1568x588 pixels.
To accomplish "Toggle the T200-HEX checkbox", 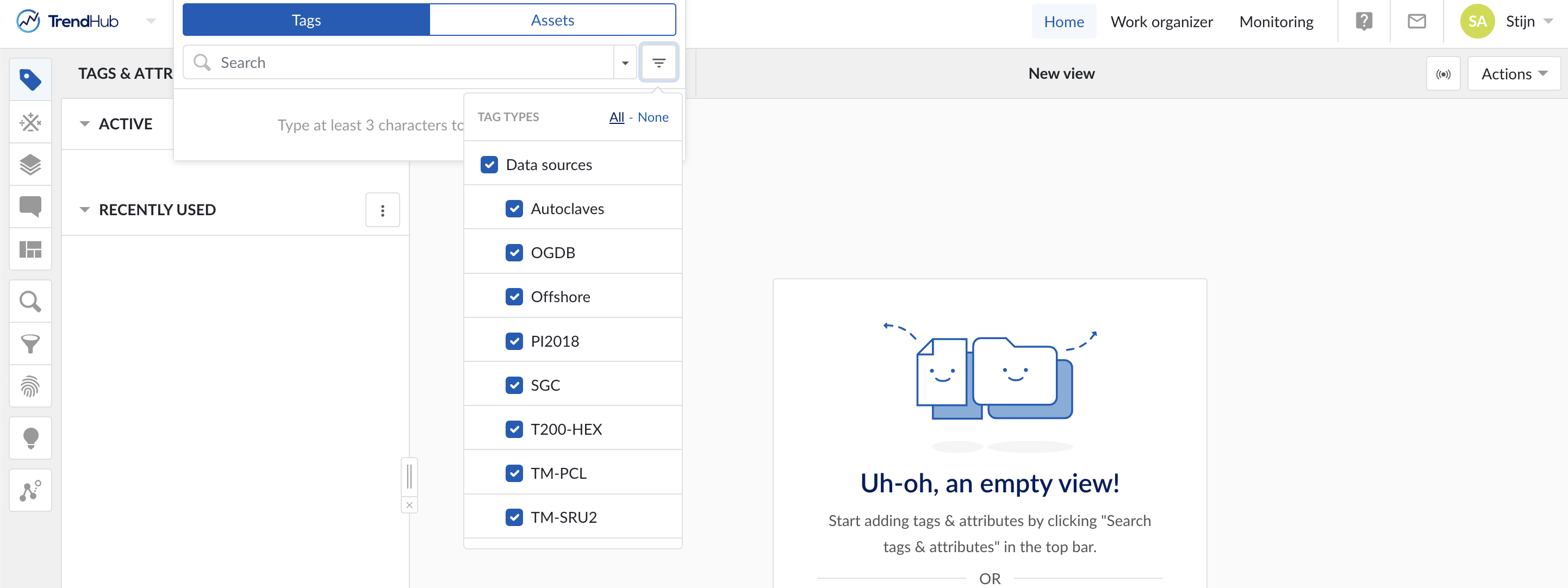I will pos(514,429).
